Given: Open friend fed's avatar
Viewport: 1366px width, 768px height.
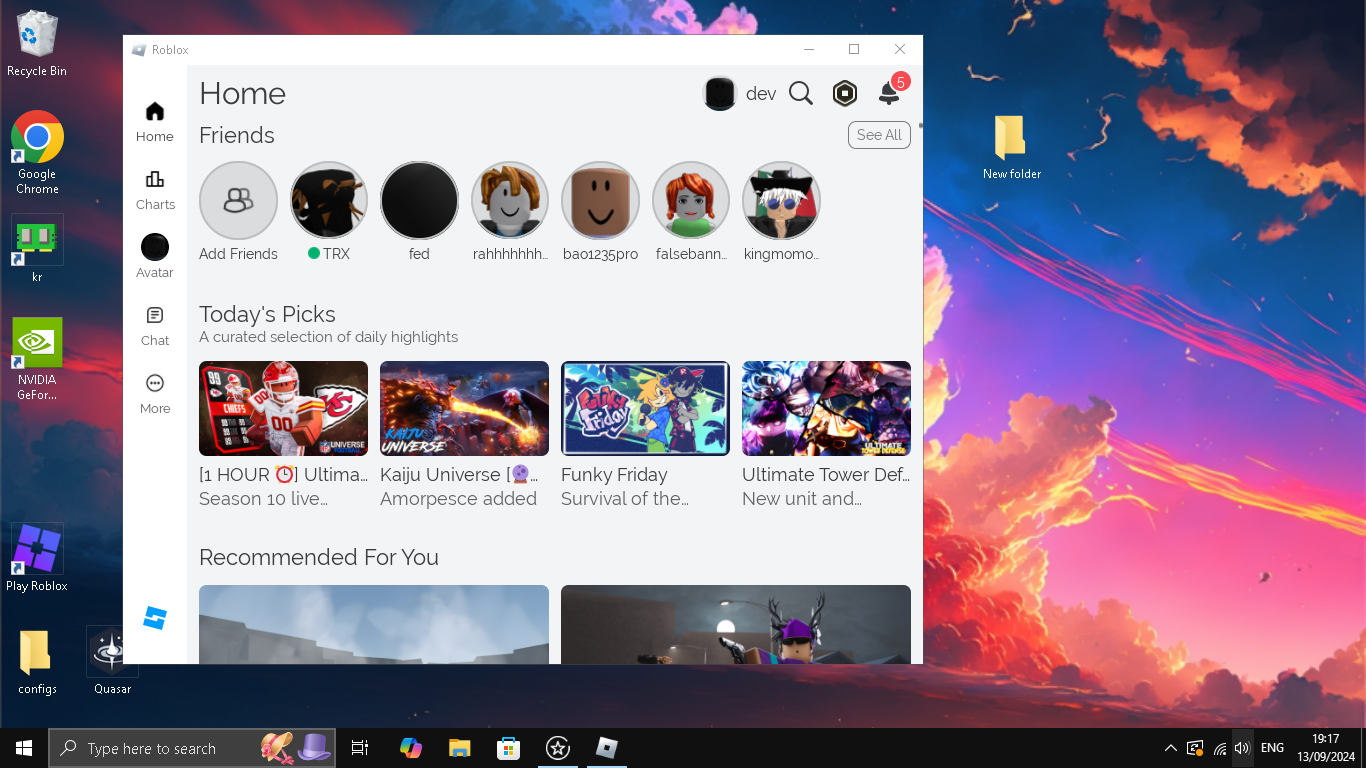Looking at the screenshot, I should click(x=419, y=200).
